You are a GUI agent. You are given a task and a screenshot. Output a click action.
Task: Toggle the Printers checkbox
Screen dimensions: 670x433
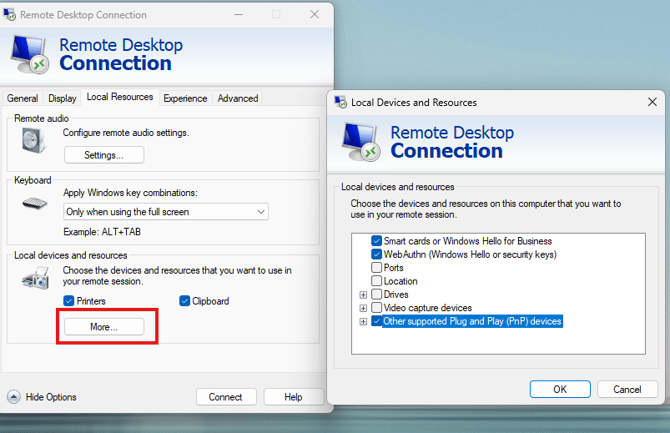click(69, 301)
